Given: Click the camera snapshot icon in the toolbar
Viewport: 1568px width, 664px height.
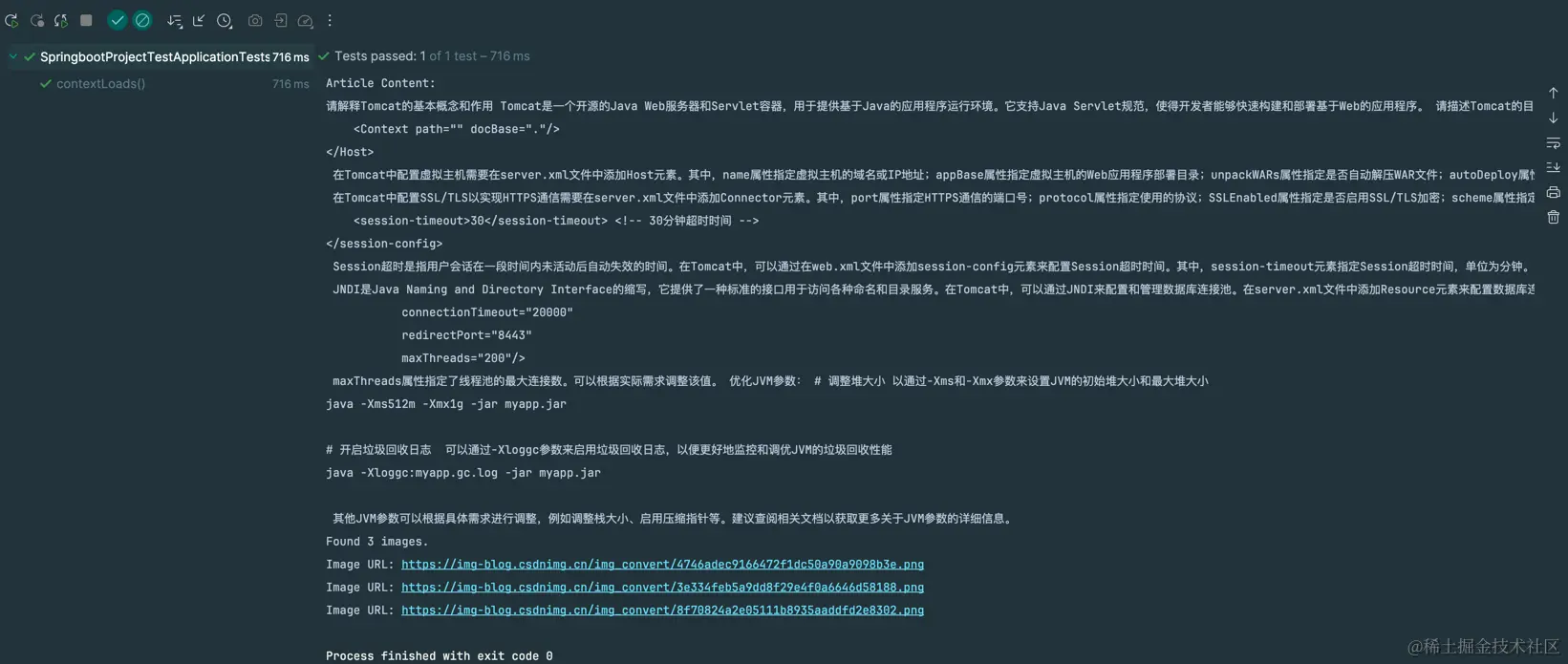Looking at the screenshot, I should (x=255, y=20).
